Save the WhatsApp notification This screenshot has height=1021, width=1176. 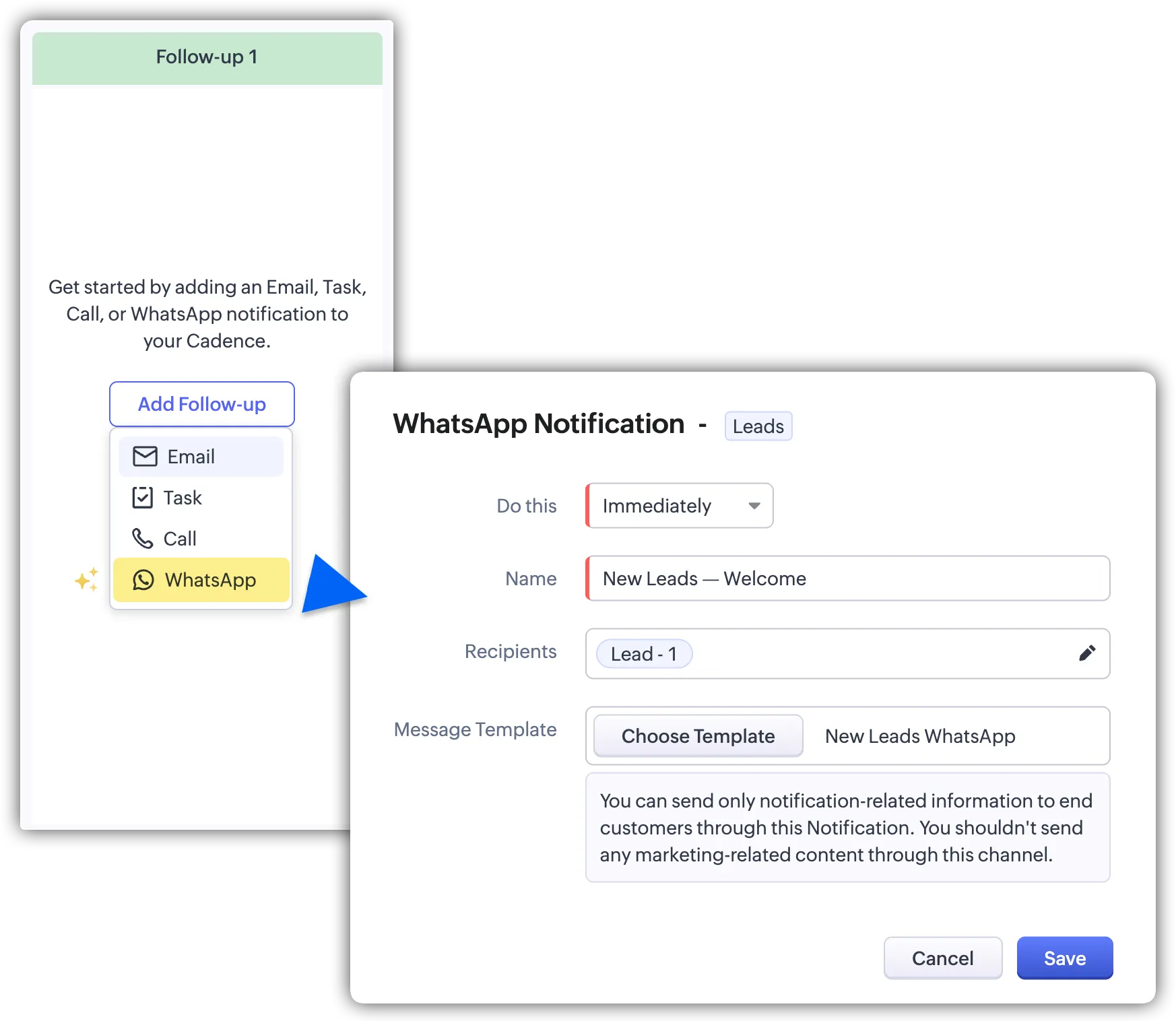[1064, 958]
